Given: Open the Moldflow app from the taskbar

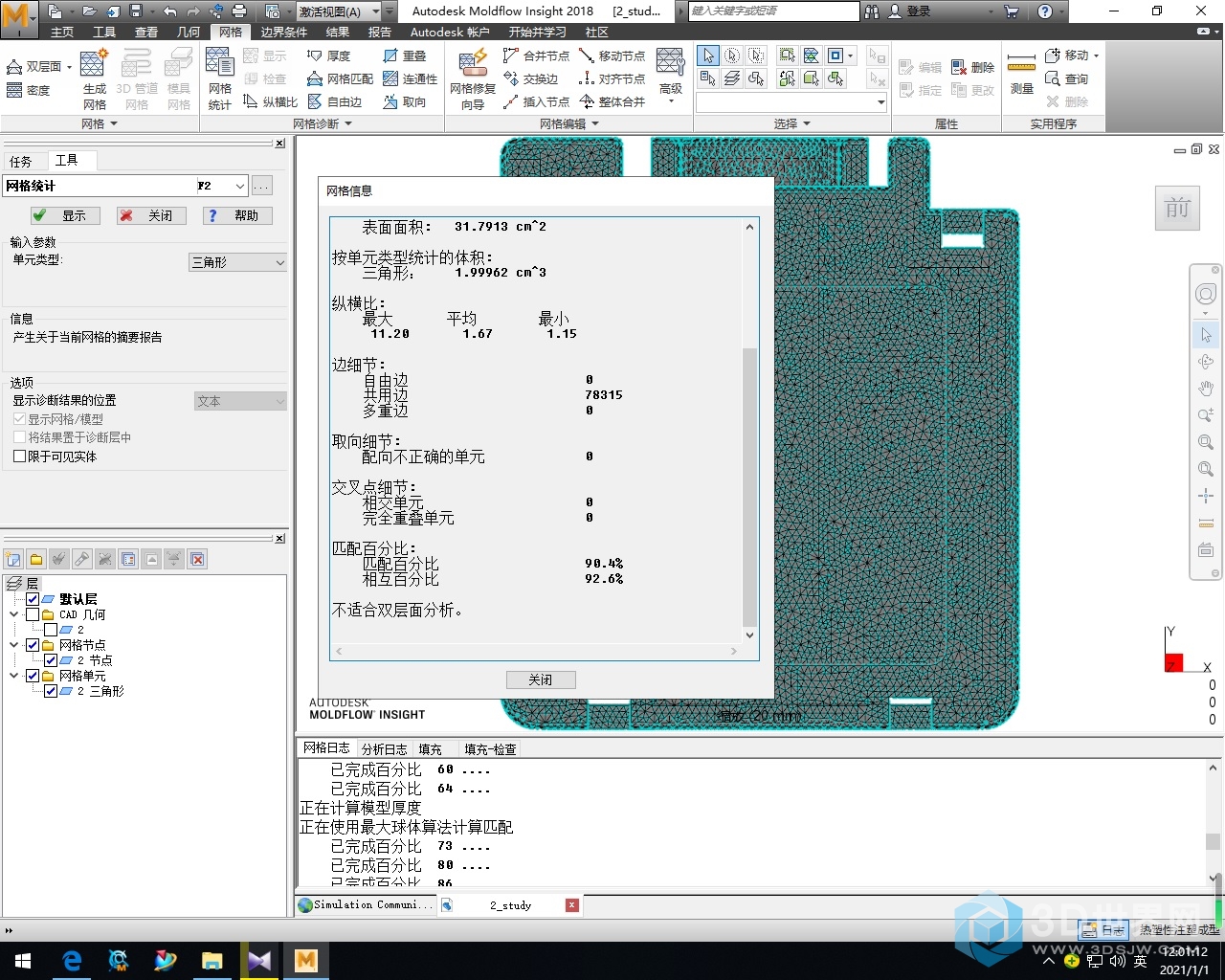Looking at the screenshot, I should coord(306,960).
